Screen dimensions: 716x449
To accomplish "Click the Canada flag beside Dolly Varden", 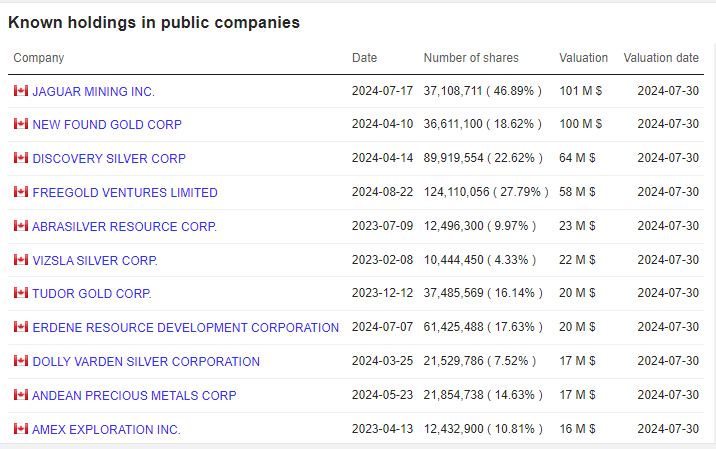I will (x=21, y=360).
